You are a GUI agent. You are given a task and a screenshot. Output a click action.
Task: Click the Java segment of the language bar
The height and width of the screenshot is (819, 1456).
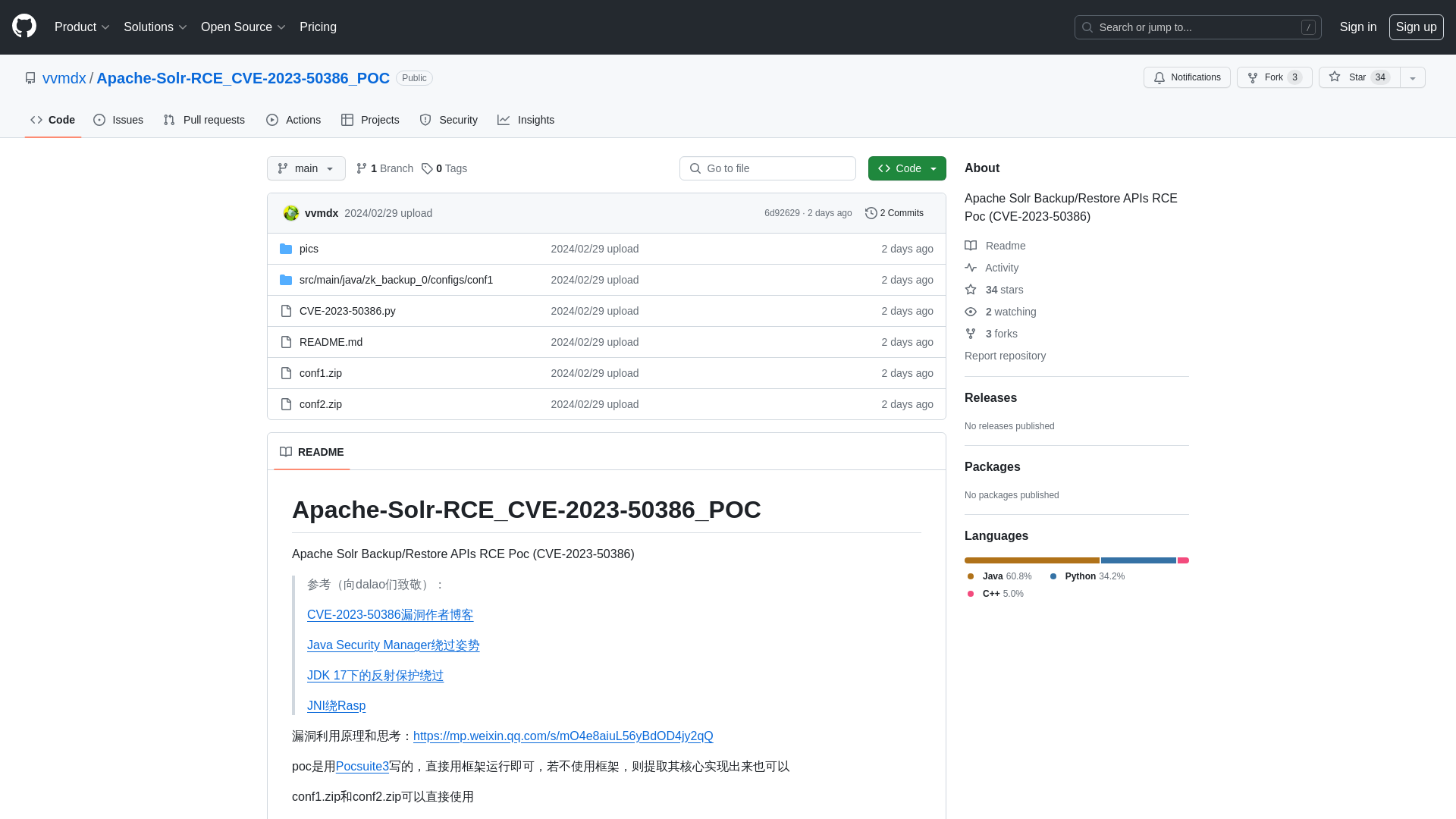[1032, 560]
